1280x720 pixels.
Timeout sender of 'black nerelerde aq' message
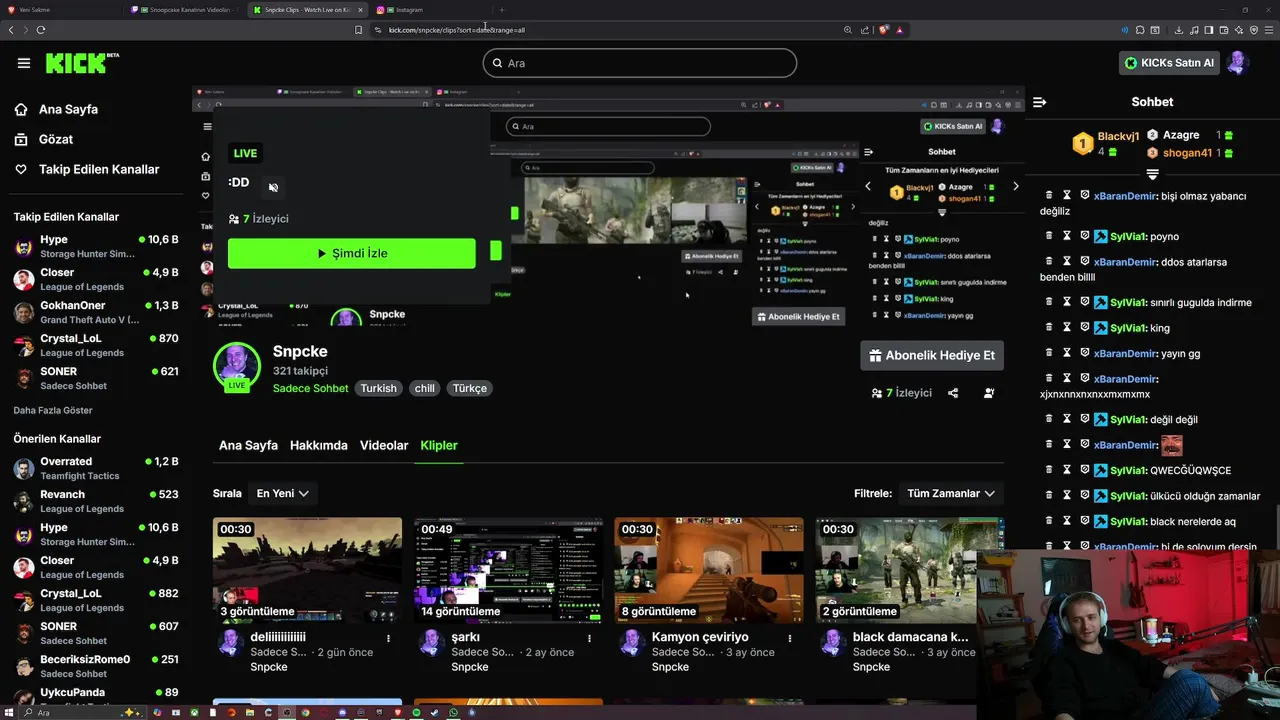click(x=1067, y=521)
